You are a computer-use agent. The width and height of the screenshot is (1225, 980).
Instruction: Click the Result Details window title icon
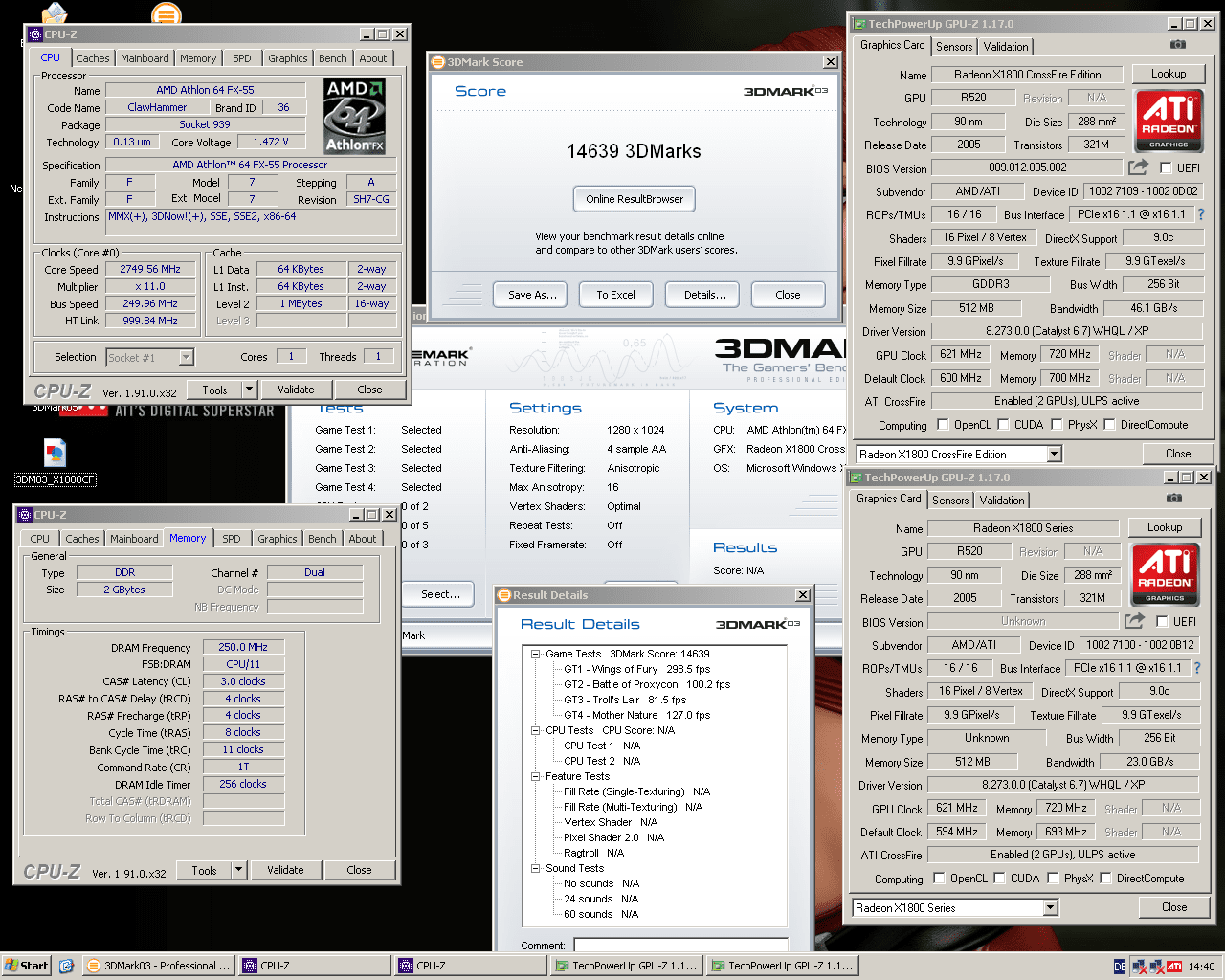point(504,595)
